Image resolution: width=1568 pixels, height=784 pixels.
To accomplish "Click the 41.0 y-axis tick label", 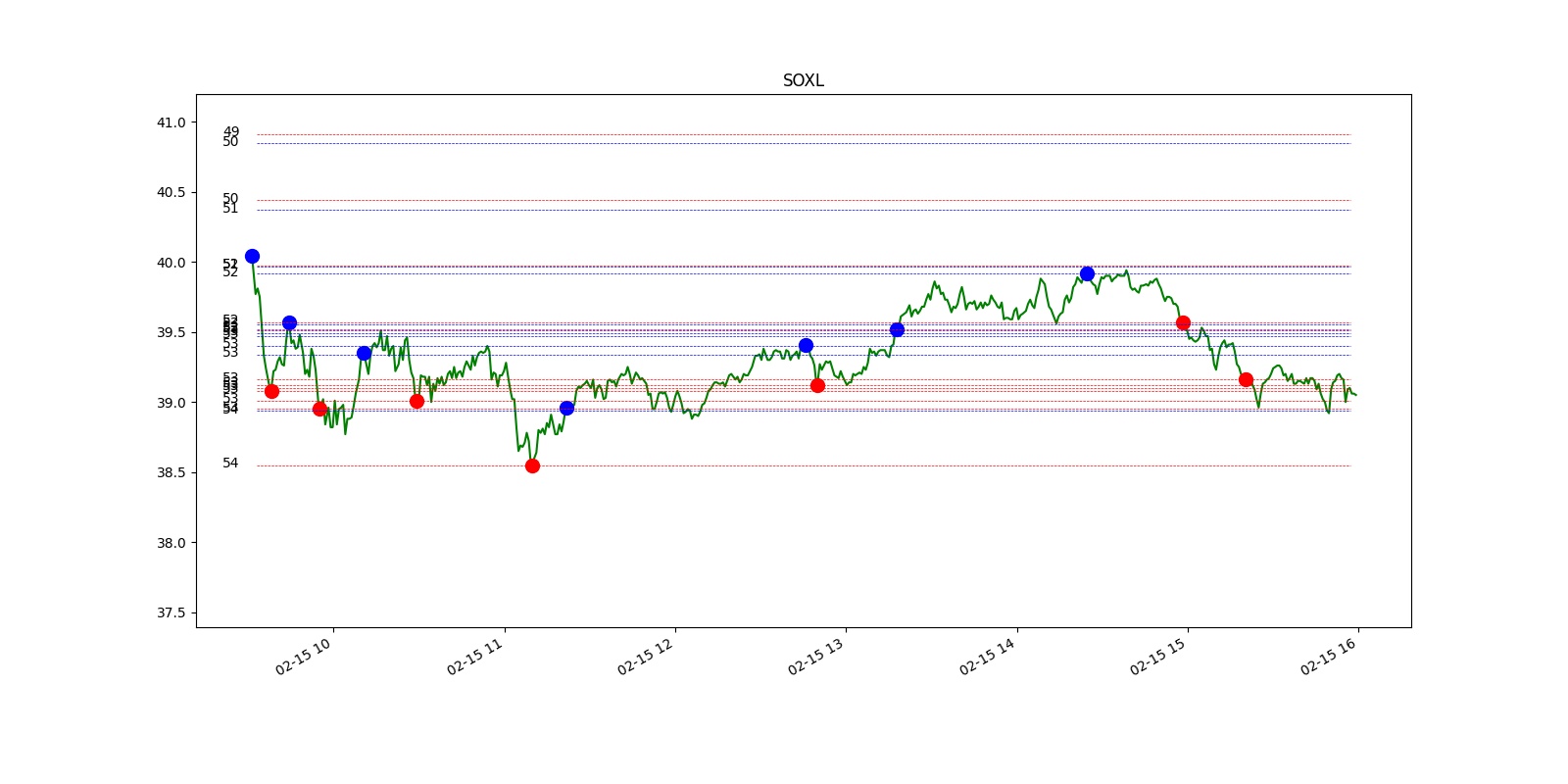I will [171, 122].
